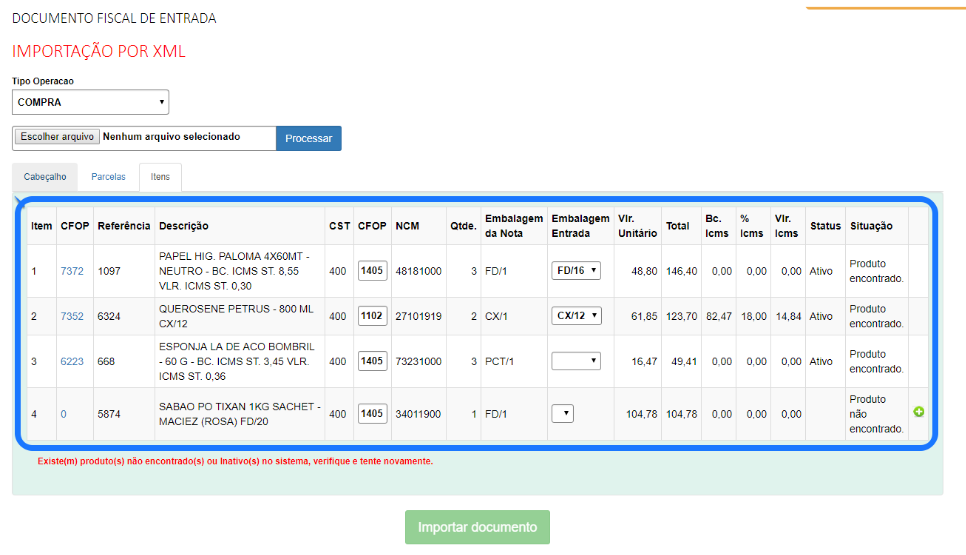
Task: Switch to the Parcelas tab
Action: pyautogui.click(x=108, y=177)
